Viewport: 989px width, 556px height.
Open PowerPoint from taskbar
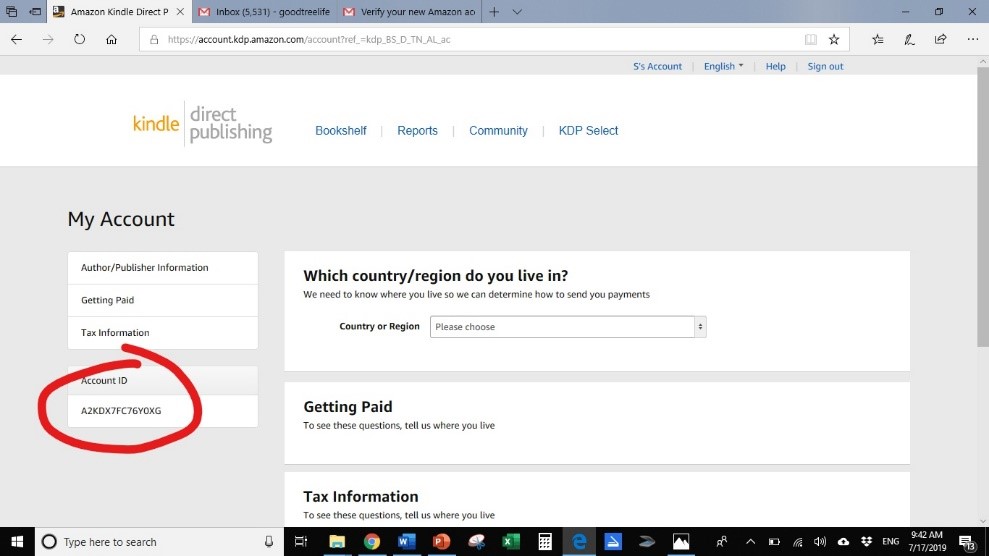click(442, 542)
